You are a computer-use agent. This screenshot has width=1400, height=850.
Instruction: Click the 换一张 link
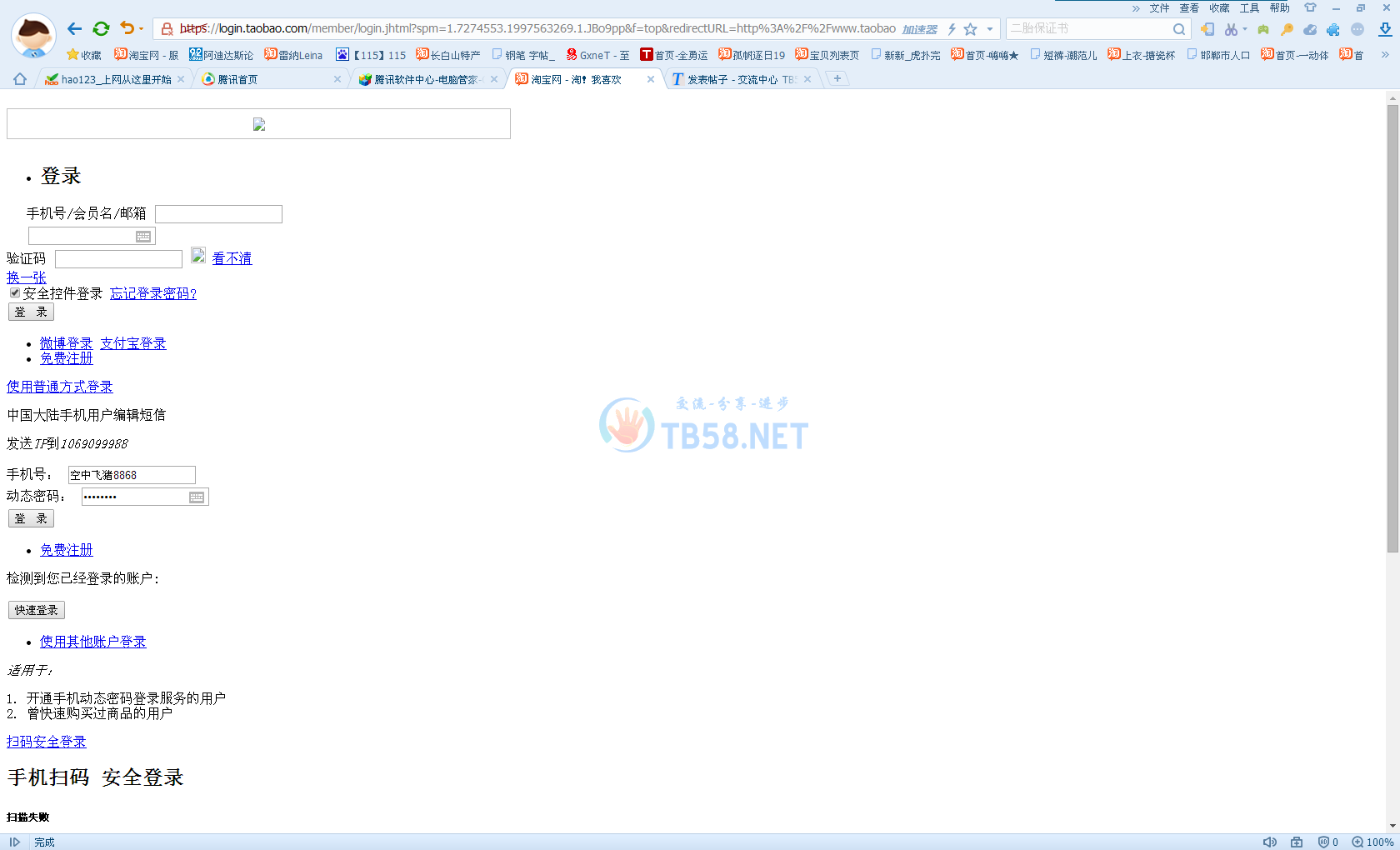[x=27, y=277]
